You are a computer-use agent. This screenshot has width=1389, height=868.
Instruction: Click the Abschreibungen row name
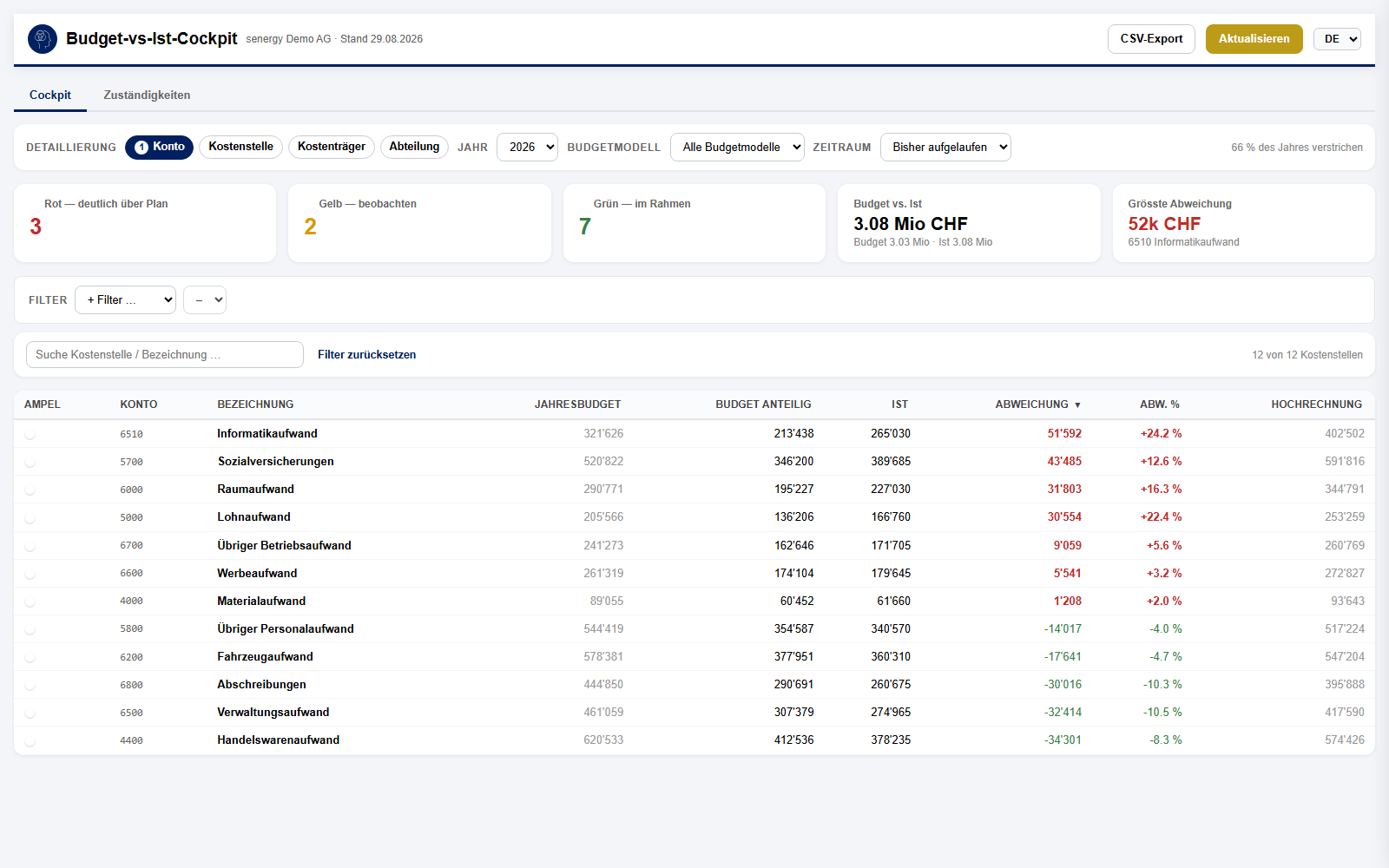[262, 685]
